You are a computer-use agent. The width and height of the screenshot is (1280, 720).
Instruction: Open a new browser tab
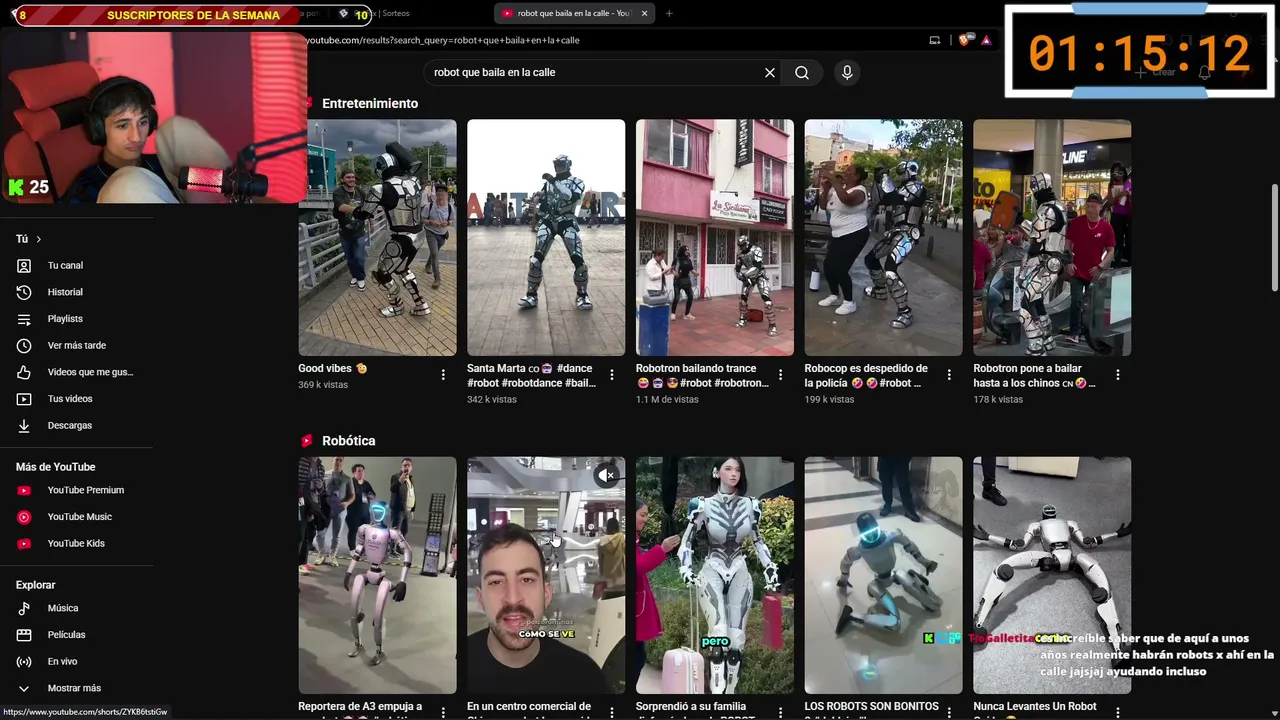tap(669, 13)
